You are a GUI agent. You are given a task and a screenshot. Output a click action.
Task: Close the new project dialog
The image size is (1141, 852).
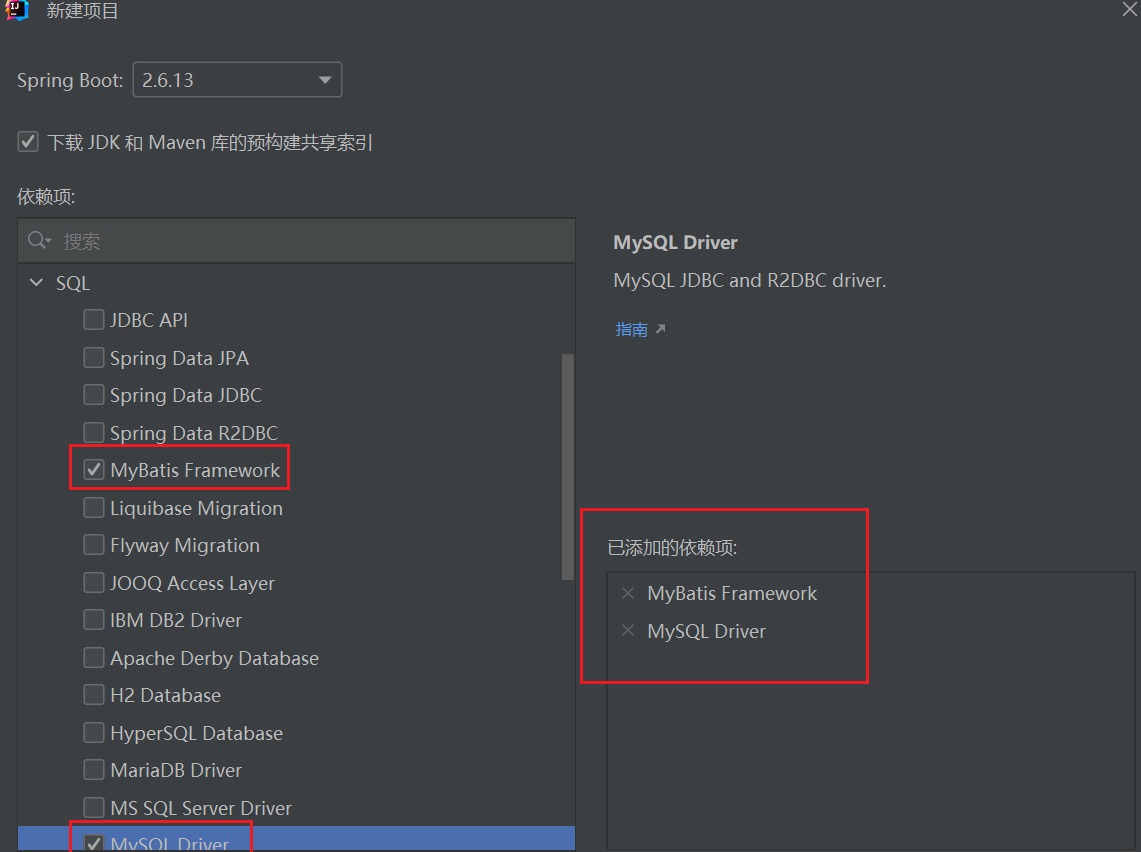tap(1129, 9)
